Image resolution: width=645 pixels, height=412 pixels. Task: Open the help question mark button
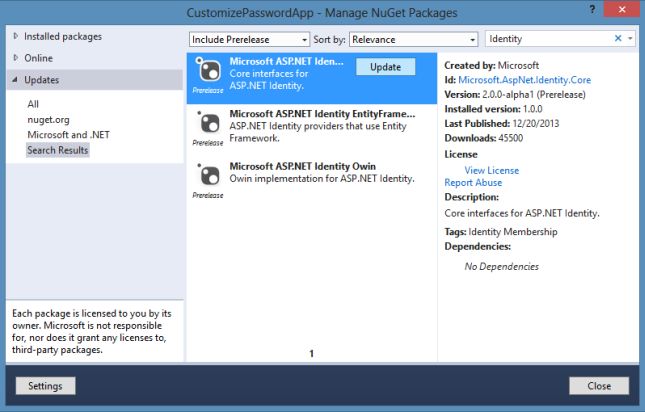[x=592, y=9]
